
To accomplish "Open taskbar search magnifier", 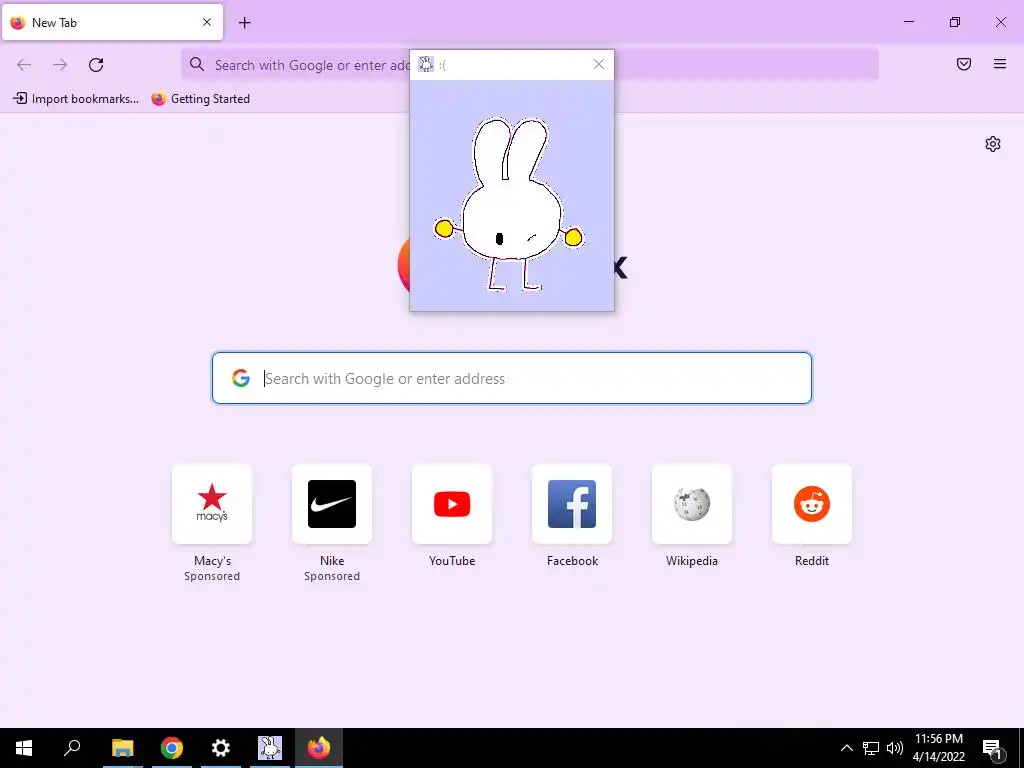I will pos(72,748).
